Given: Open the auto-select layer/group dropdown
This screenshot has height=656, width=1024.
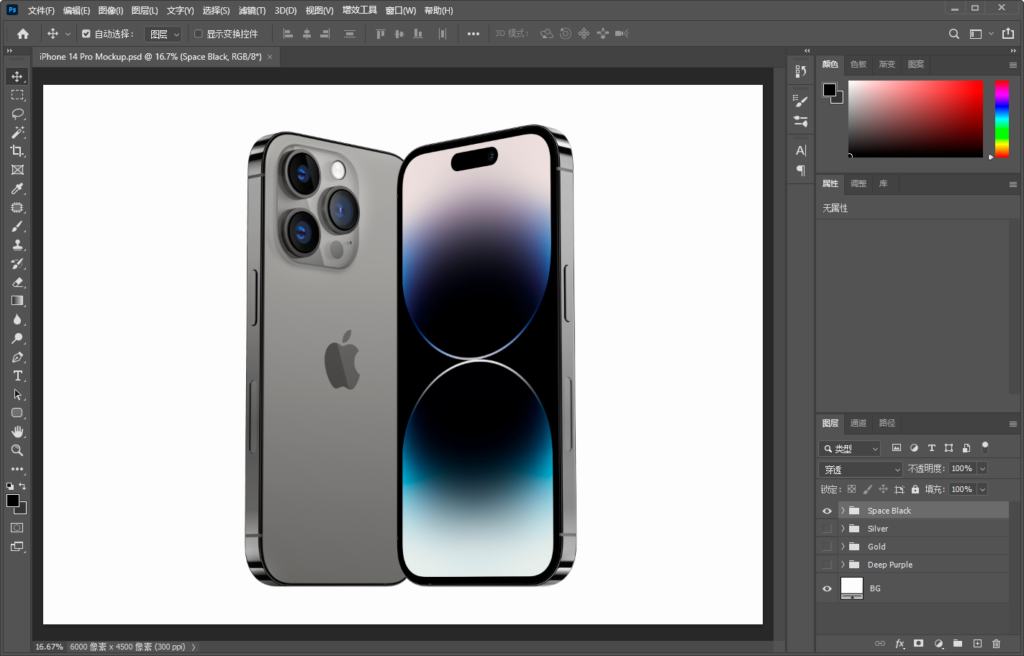Looking at the screenshot, I should pos(163,34).
